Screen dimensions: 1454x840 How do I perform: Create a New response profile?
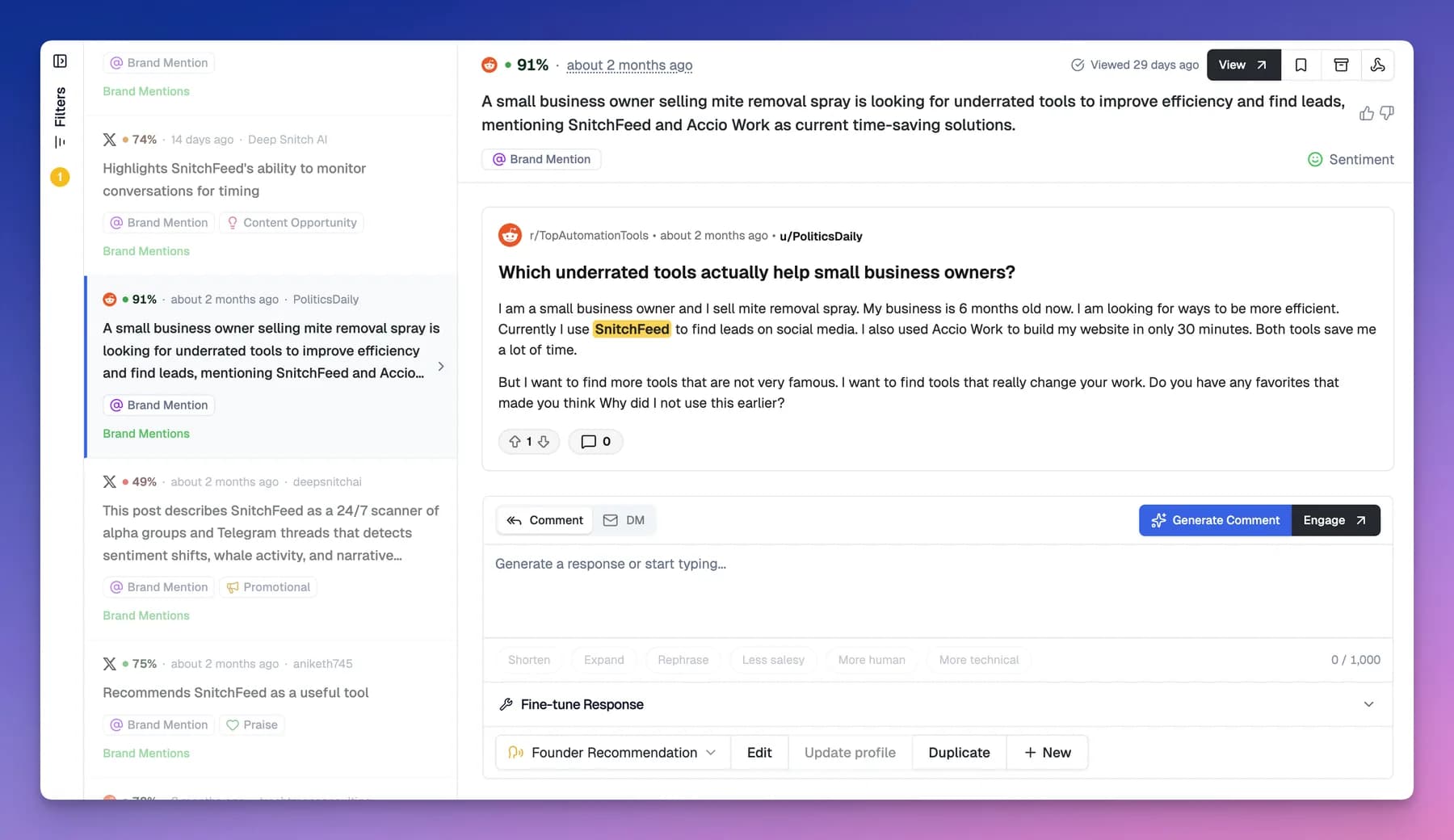(1047, 753)
